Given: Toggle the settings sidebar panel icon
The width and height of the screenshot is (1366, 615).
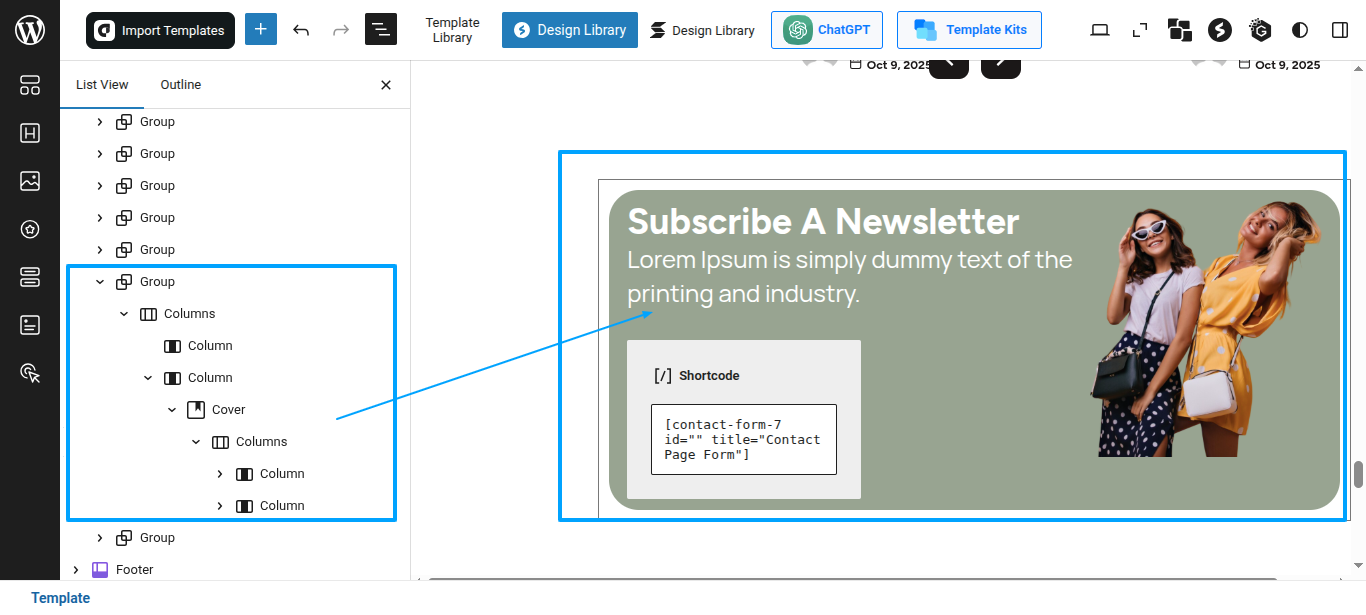Looking at the screenshot, I should 1340,30.
